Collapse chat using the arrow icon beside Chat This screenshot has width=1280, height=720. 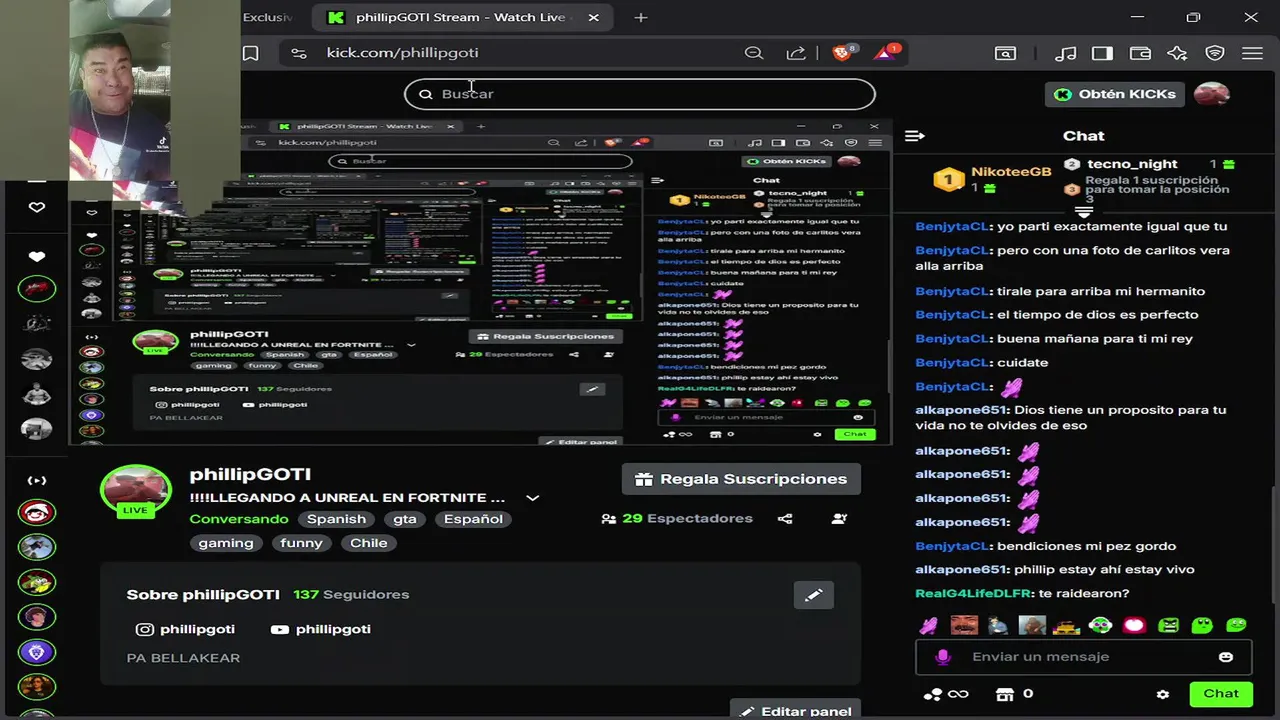pyautogui.click(x=914, y=136)
